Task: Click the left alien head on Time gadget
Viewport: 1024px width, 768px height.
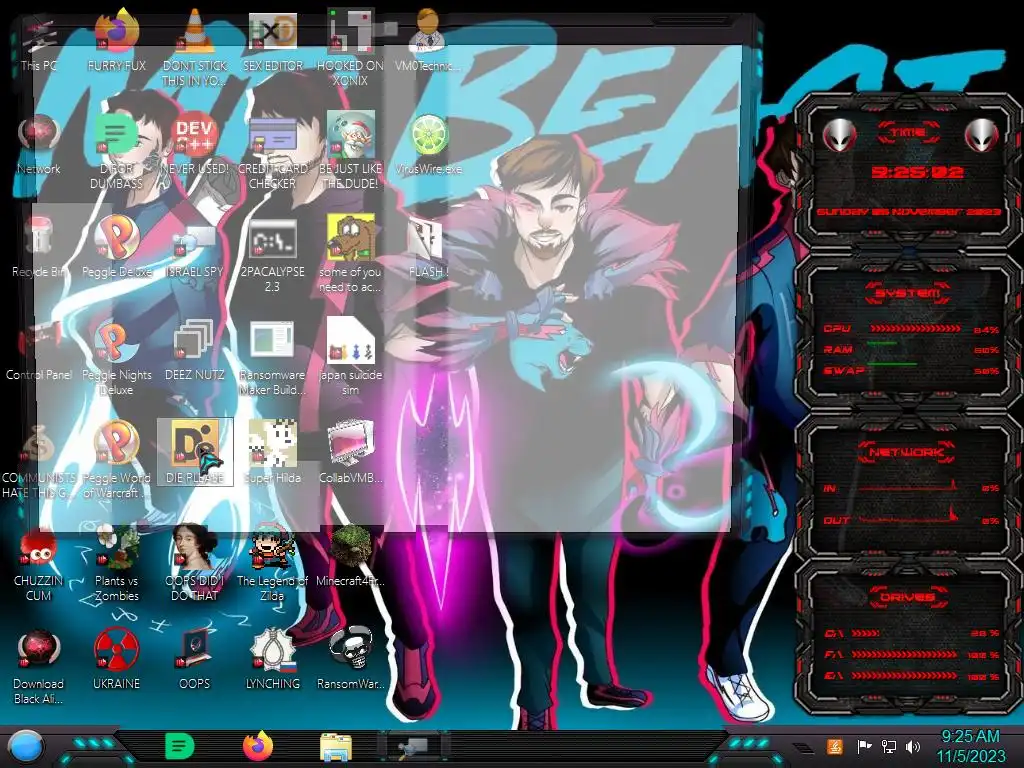Action: pyautogui.click(x=839, y=135)
